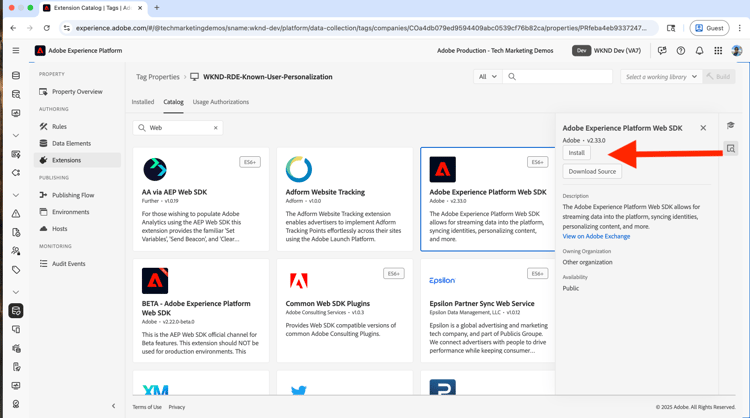Open the hamburger navigation menu
The image size is (750, 418).
[16, 50]
